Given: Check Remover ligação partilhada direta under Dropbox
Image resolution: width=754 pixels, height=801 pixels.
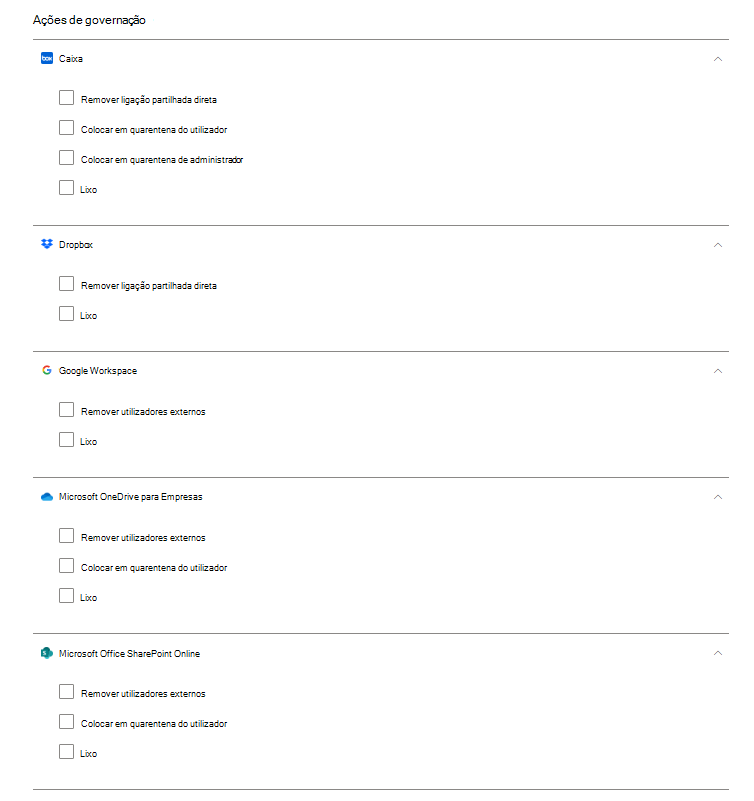Looking at the screenshot, I should 66,284.
